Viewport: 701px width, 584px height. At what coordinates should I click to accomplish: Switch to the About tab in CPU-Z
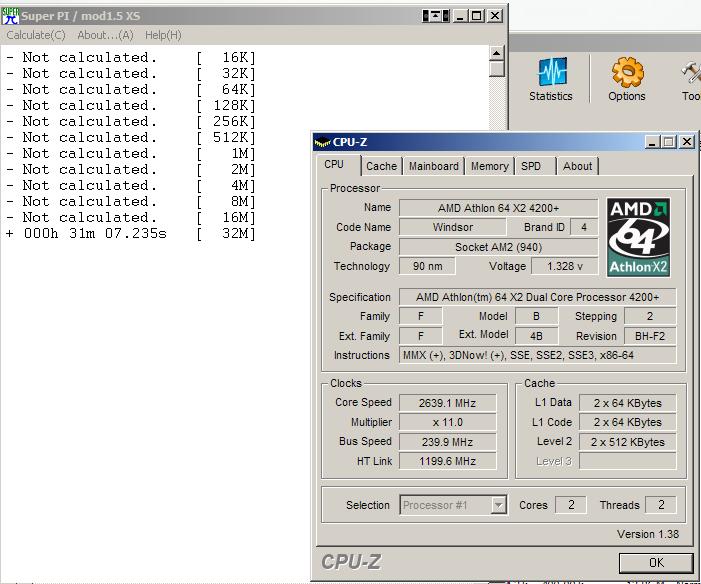click(x=577, y=166)
